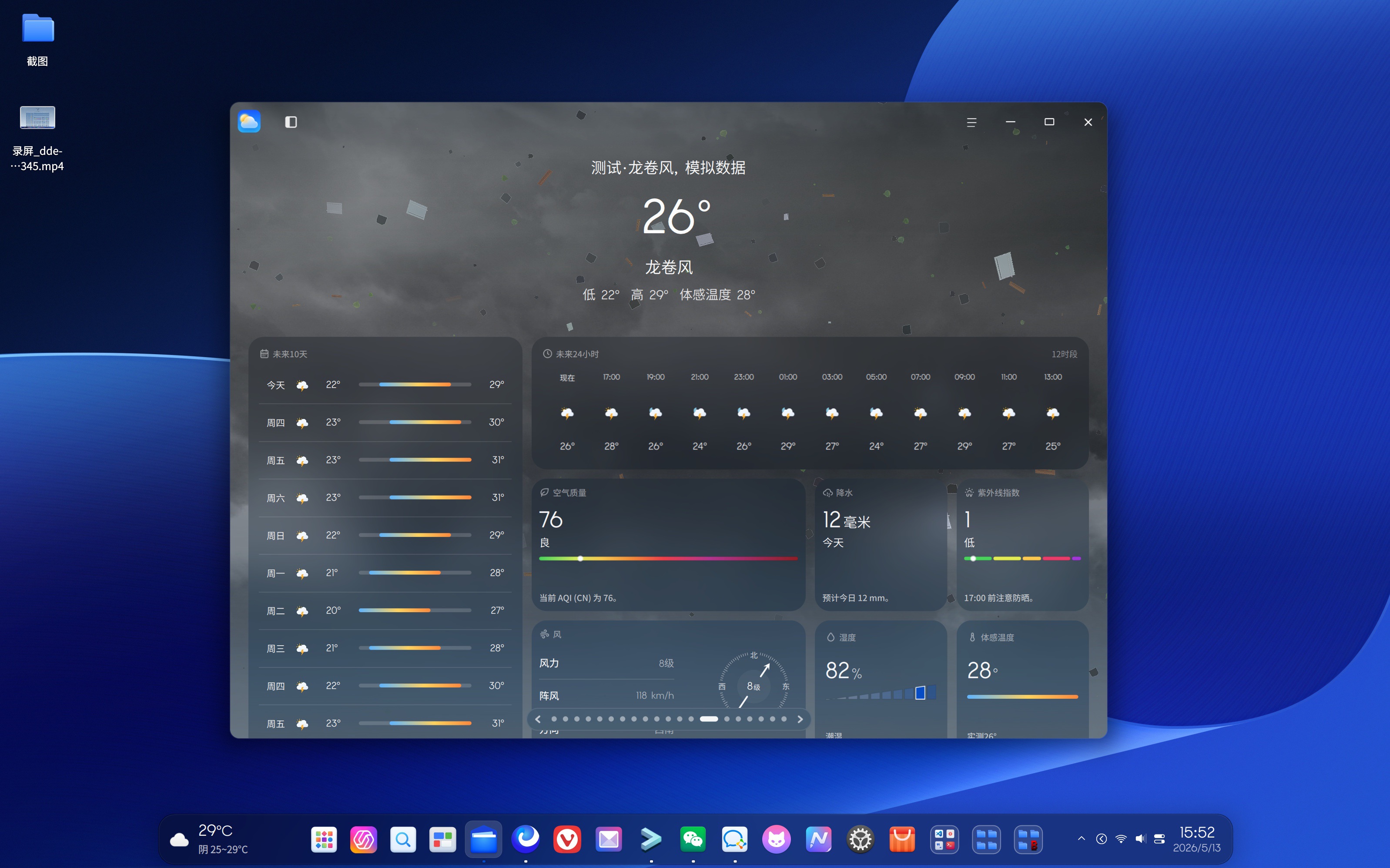1390x868 pixels.
Task: Open the Vivaldi browser in dock
Action: 567,839
